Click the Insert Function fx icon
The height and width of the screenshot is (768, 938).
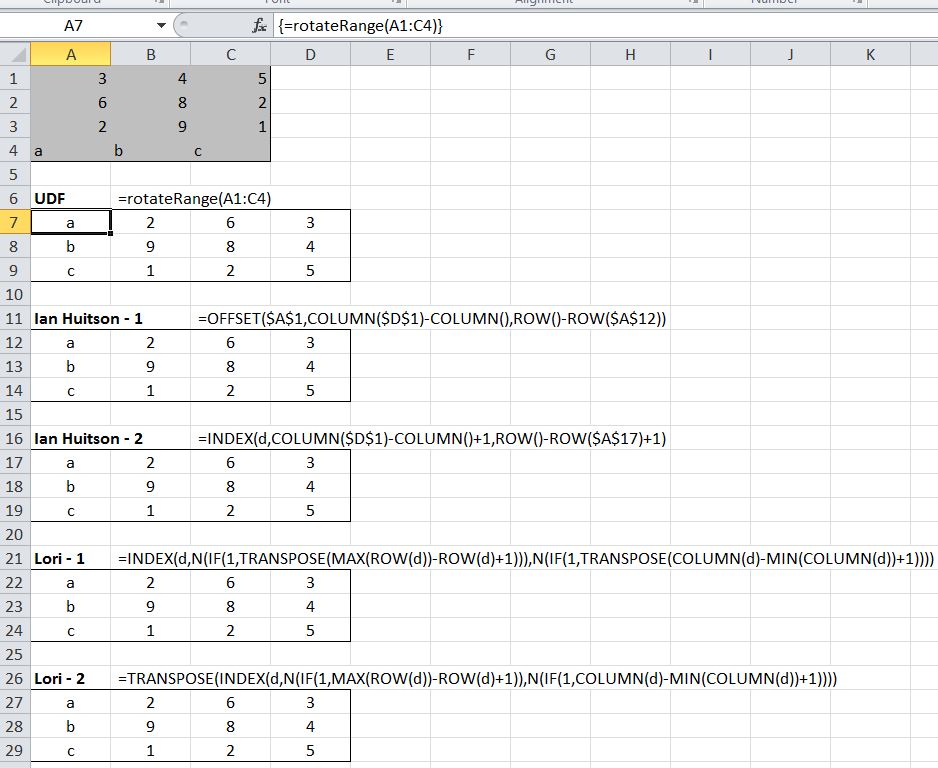point(260,26)
